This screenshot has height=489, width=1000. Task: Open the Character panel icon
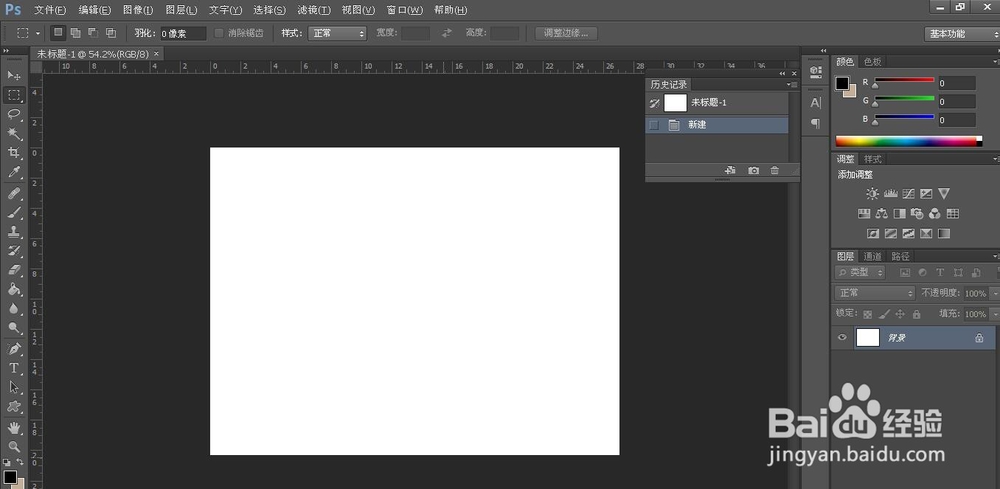(x=816, y=103)
